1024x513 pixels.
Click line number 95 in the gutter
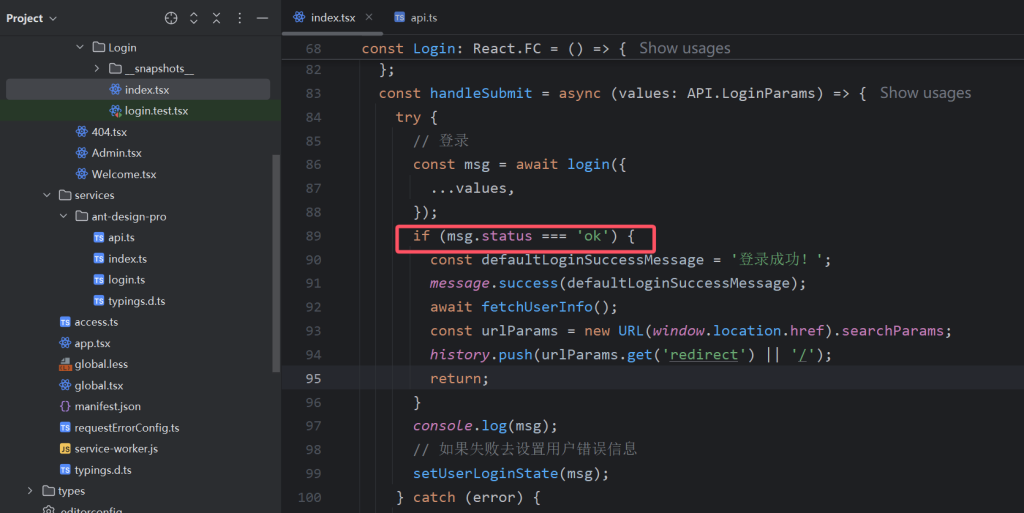[x=313, y=379]
